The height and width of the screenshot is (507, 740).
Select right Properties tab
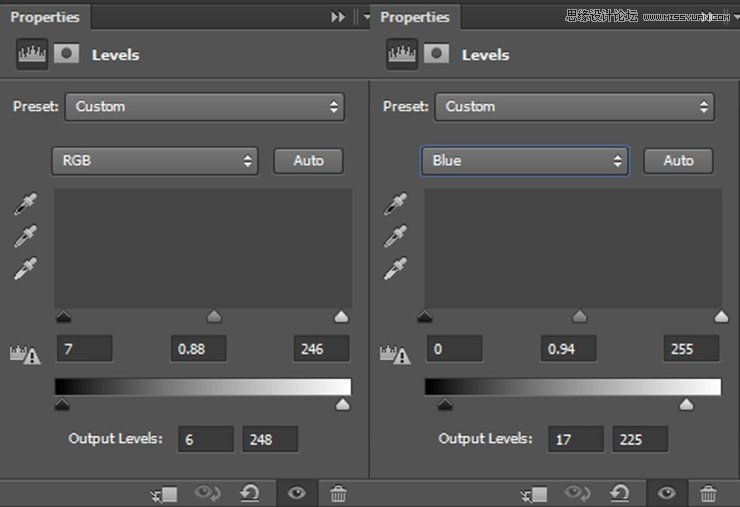(415, 17)
